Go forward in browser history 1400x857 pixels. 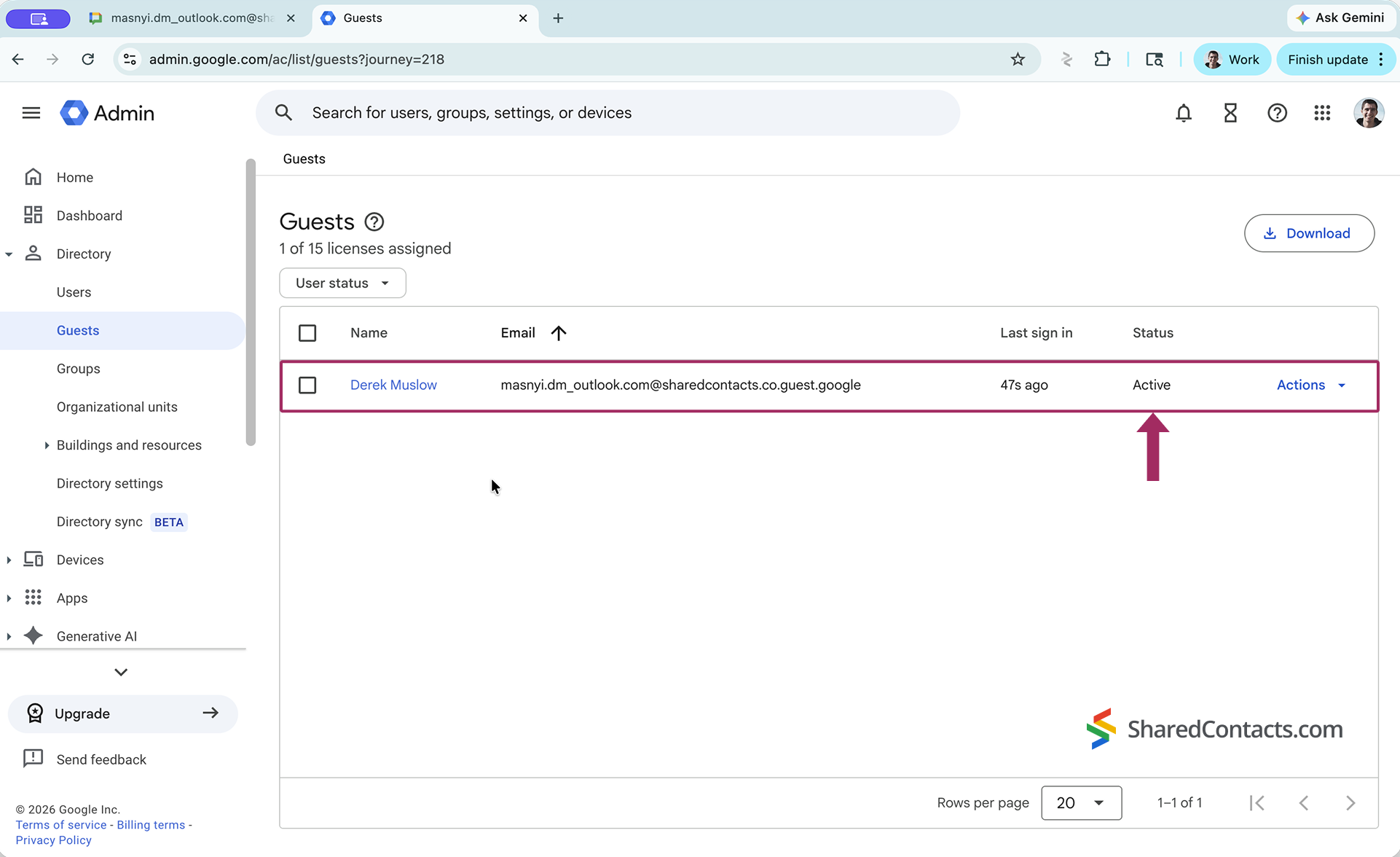(52, 60)
